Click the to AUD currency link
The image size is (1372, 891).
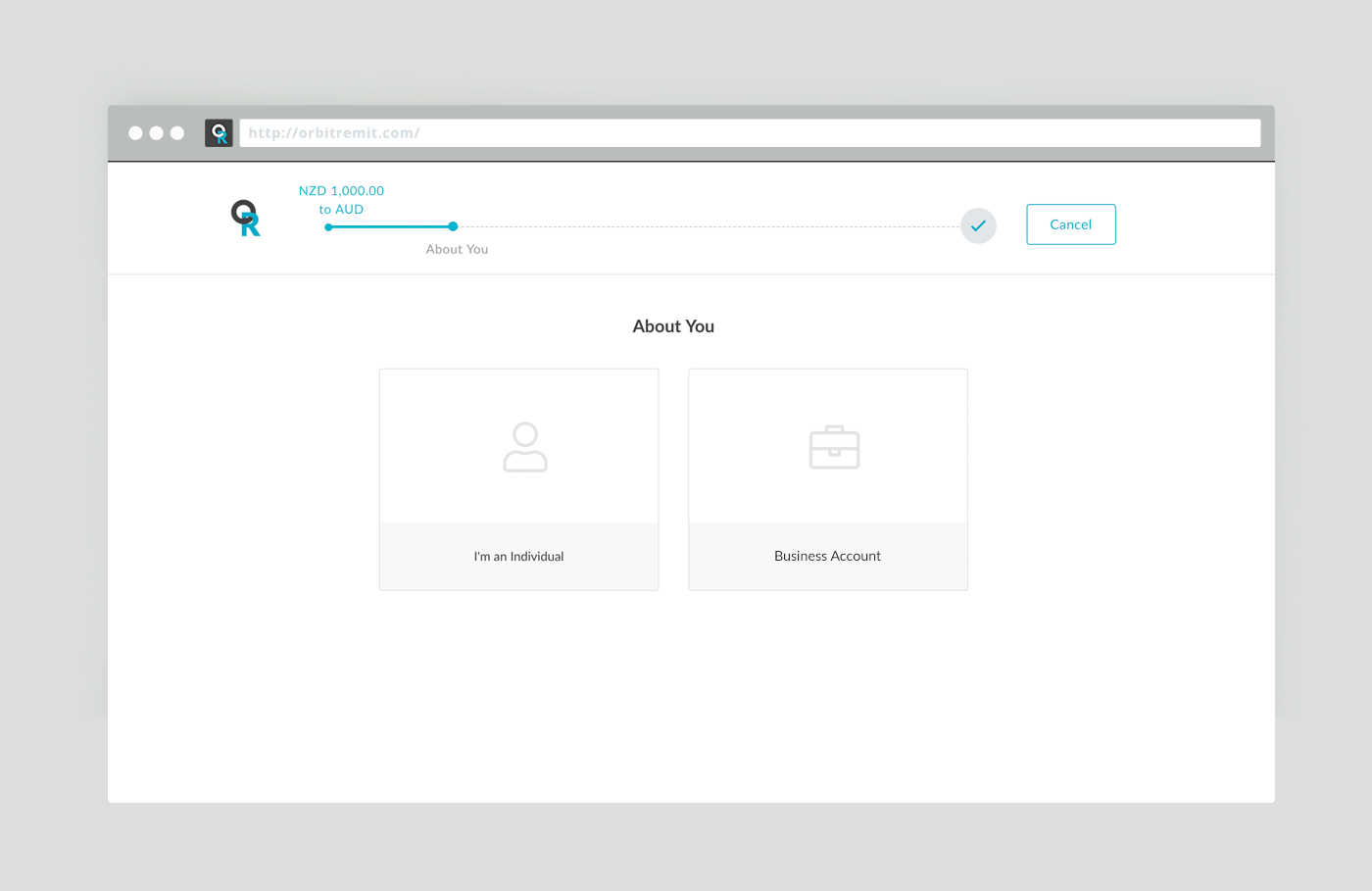coord(341,209)
